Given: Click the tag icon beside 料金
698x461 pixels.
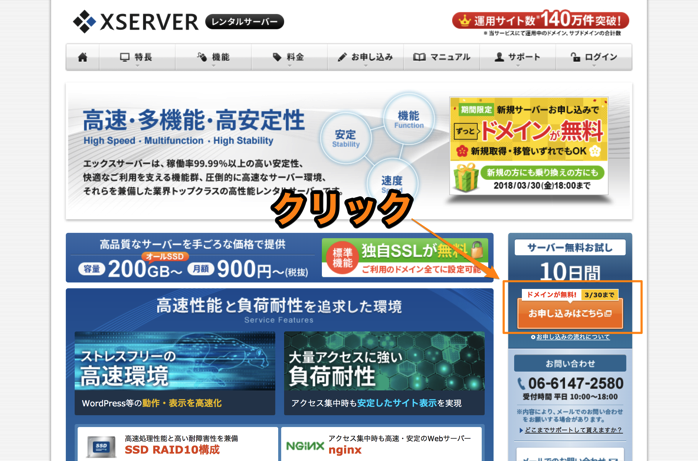Looking at the screenshot, I should coord(277,57).
